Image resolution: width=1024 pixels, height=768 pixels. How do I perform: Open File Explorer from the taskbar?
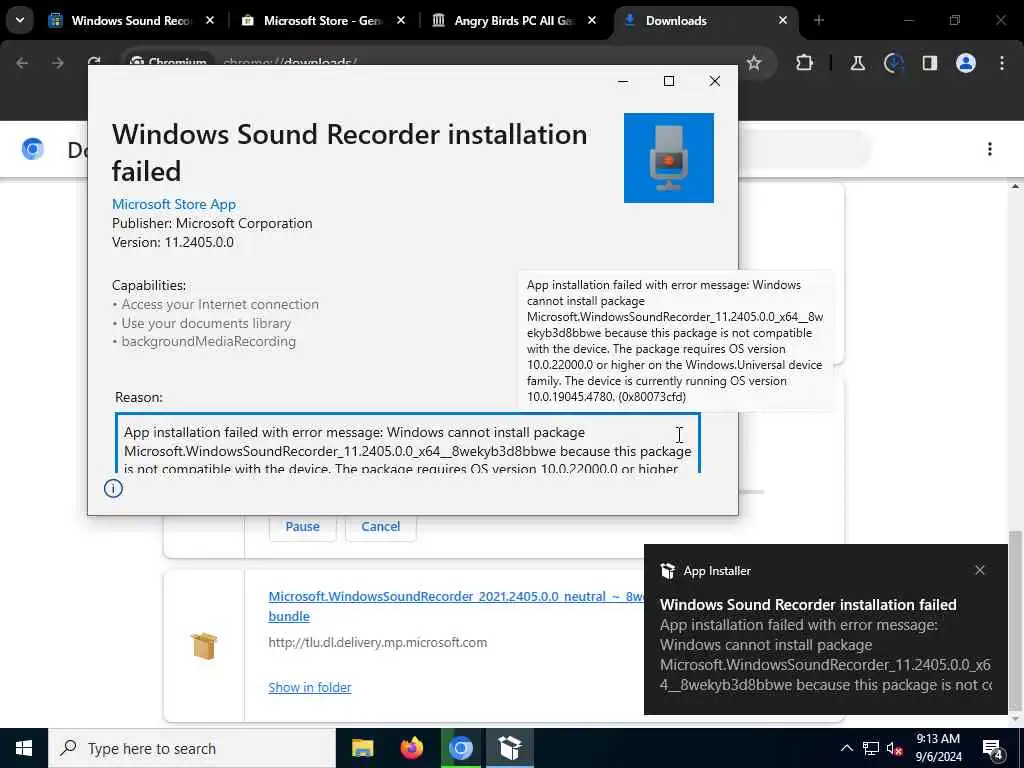(362, 748)
